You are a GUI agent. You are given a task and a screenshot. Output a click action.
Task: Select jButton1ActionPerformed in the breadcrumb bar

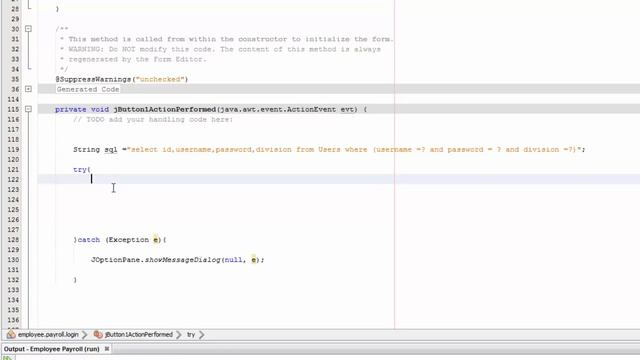pyautogui.click(x=139, y=335)
